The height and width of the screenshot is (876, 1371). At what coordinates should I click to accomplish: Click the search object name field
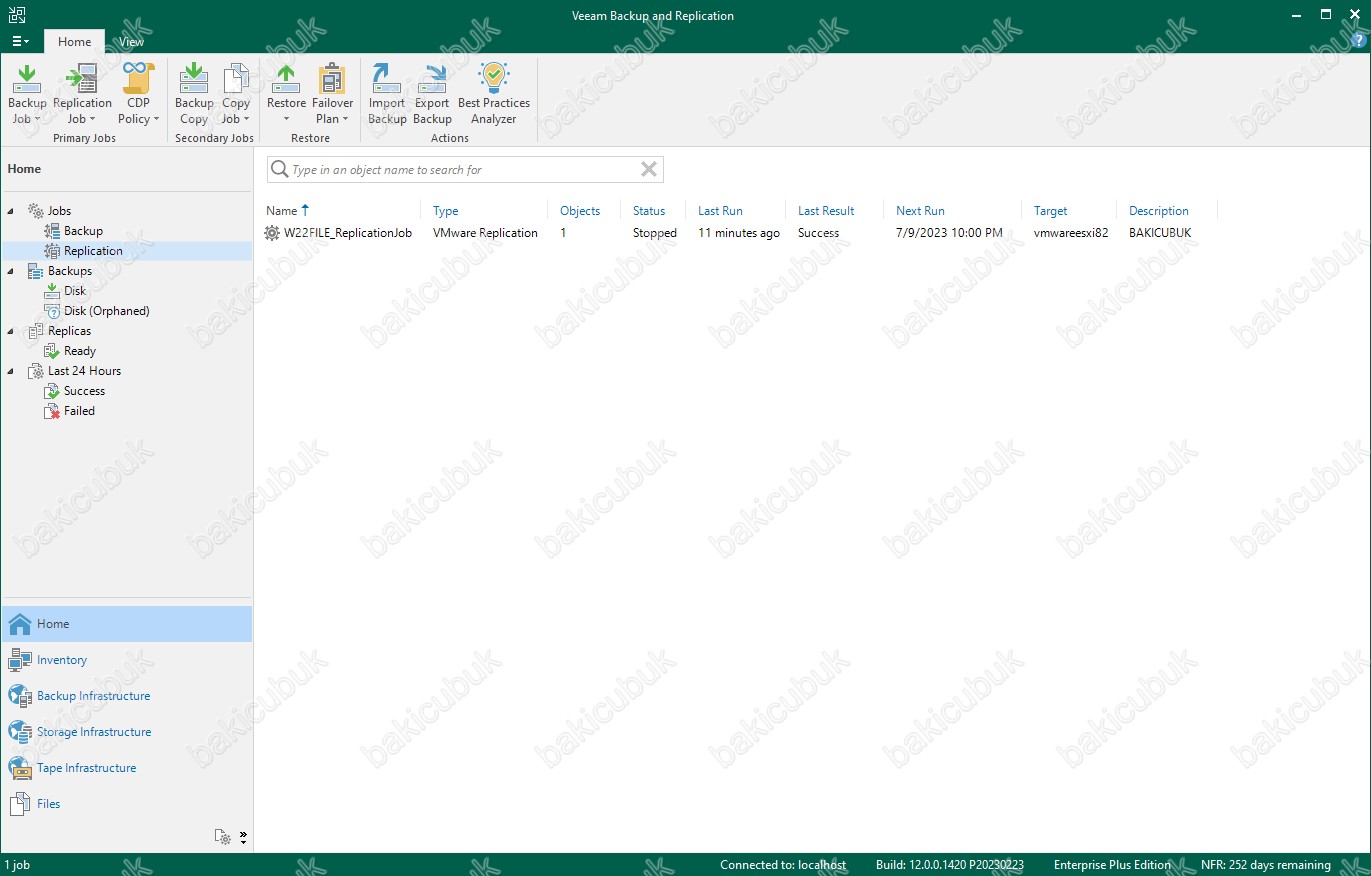point(464,170)
